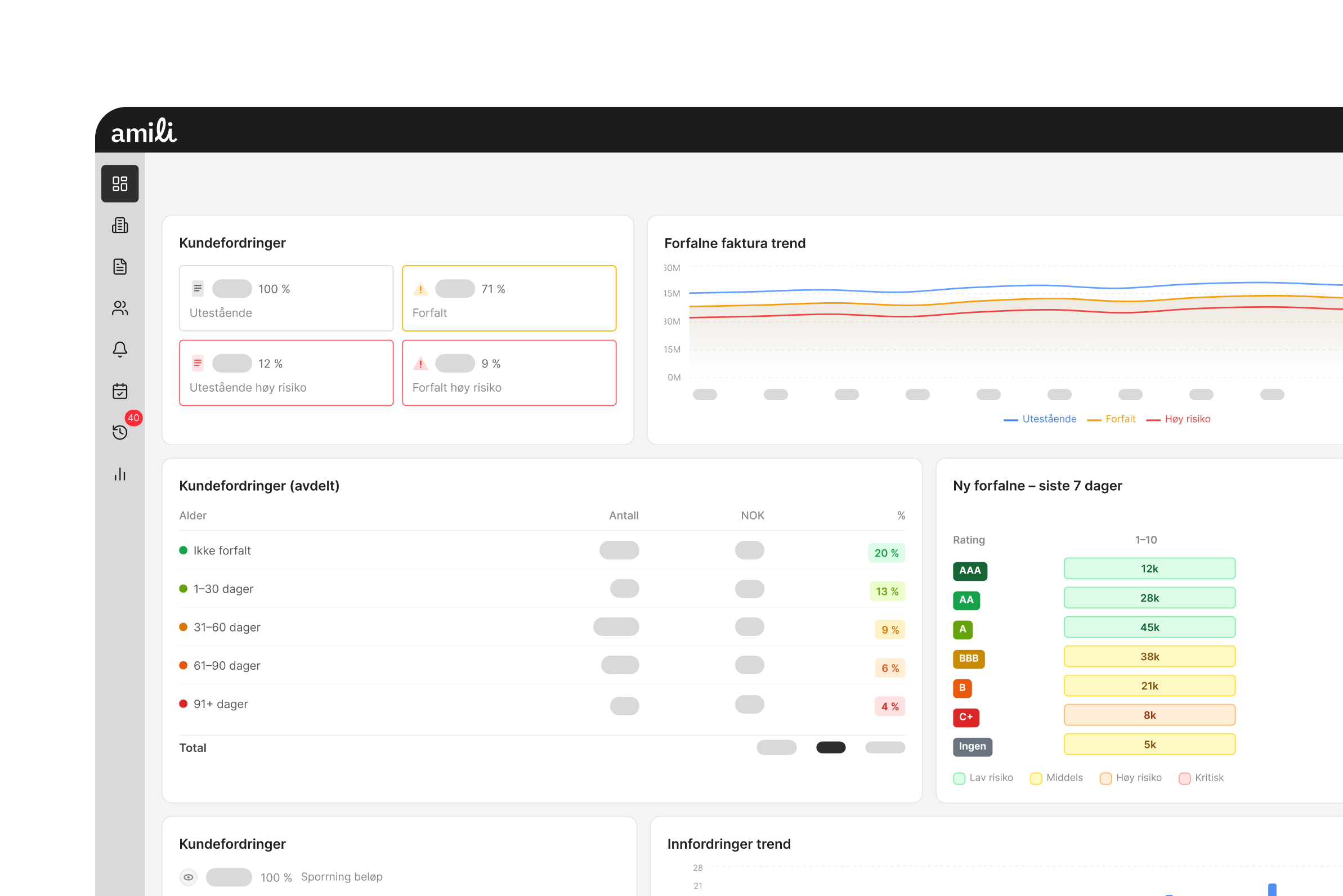Open history with the 40-badge clock icon

(119, 432)
